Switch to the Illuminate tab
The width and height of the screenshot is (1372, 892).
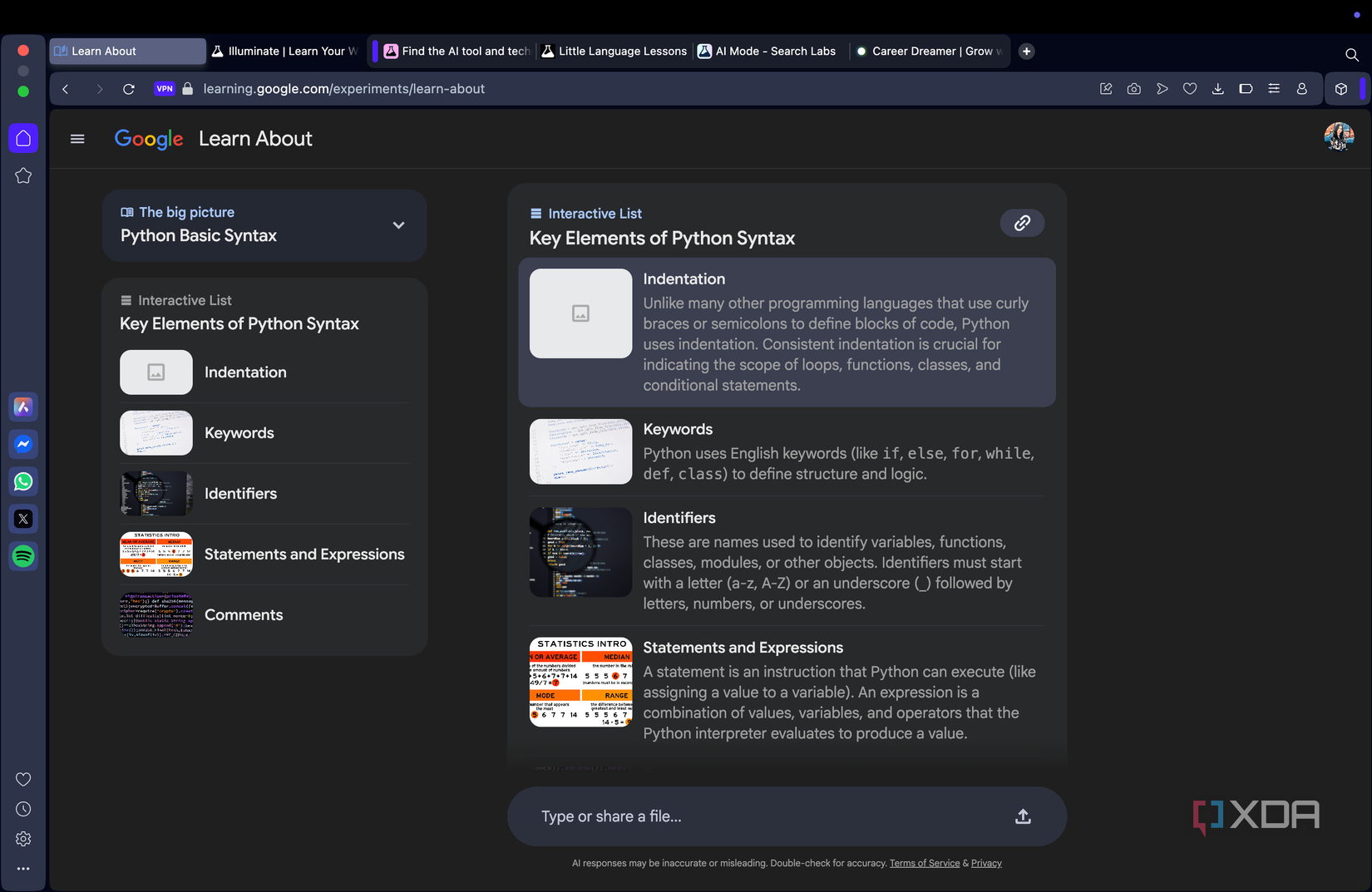(285, 51)
